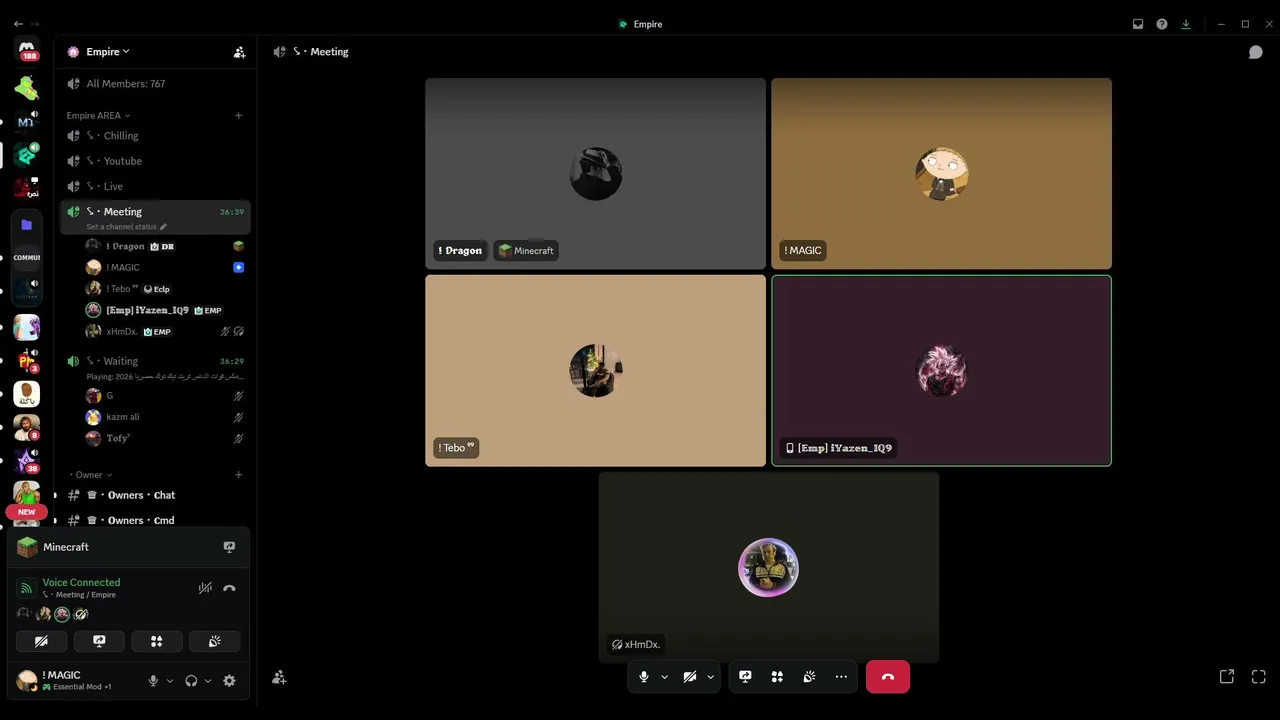
Task: Focus the ! Tebo video tile
Action: pos(595,370)
